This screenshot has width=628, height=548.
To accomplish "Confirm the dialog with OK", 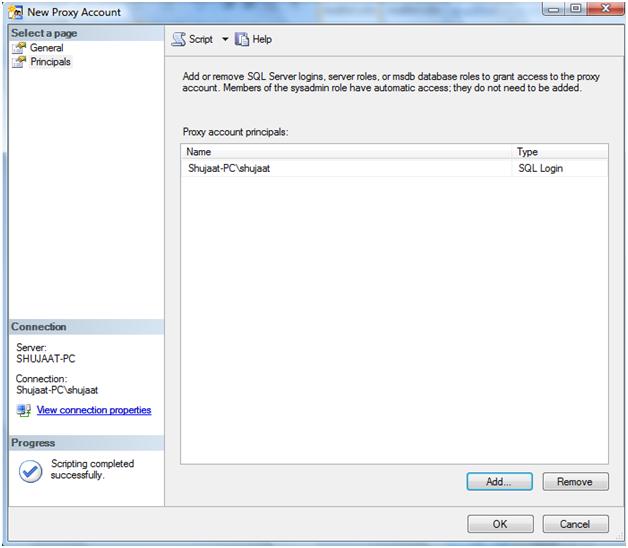I will coord(500,524).
